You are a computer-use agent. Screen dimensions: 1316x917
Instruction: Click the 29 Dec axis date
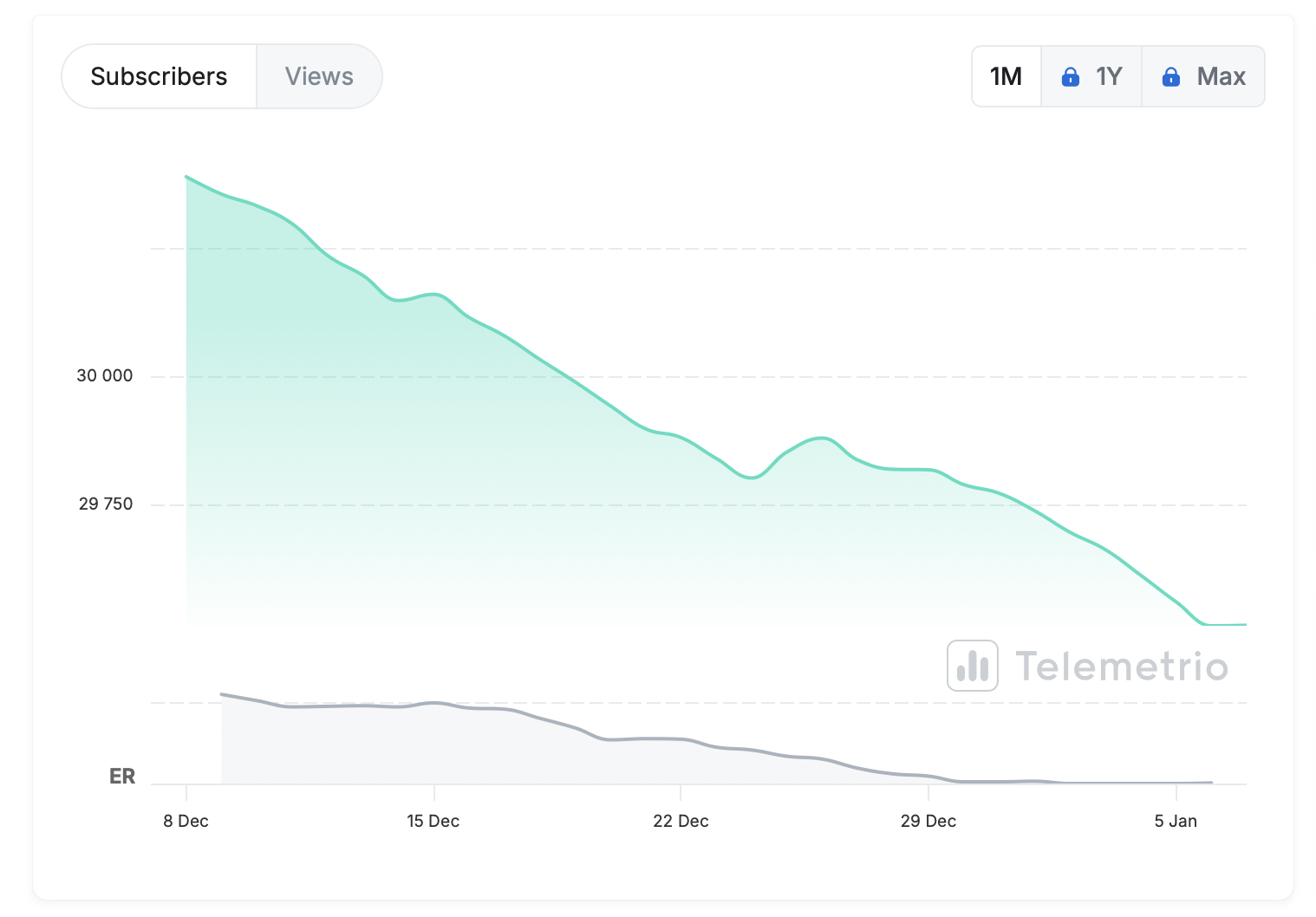coord(928,821)
